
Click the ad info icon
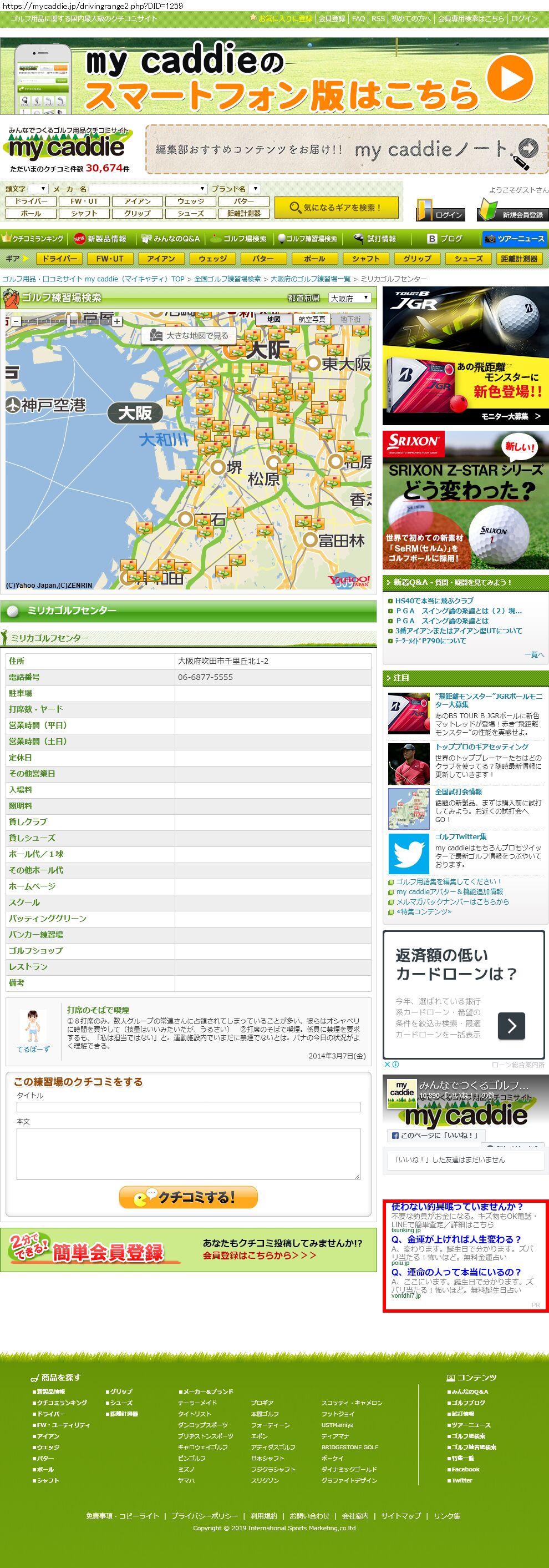[x=395, y=1065]
